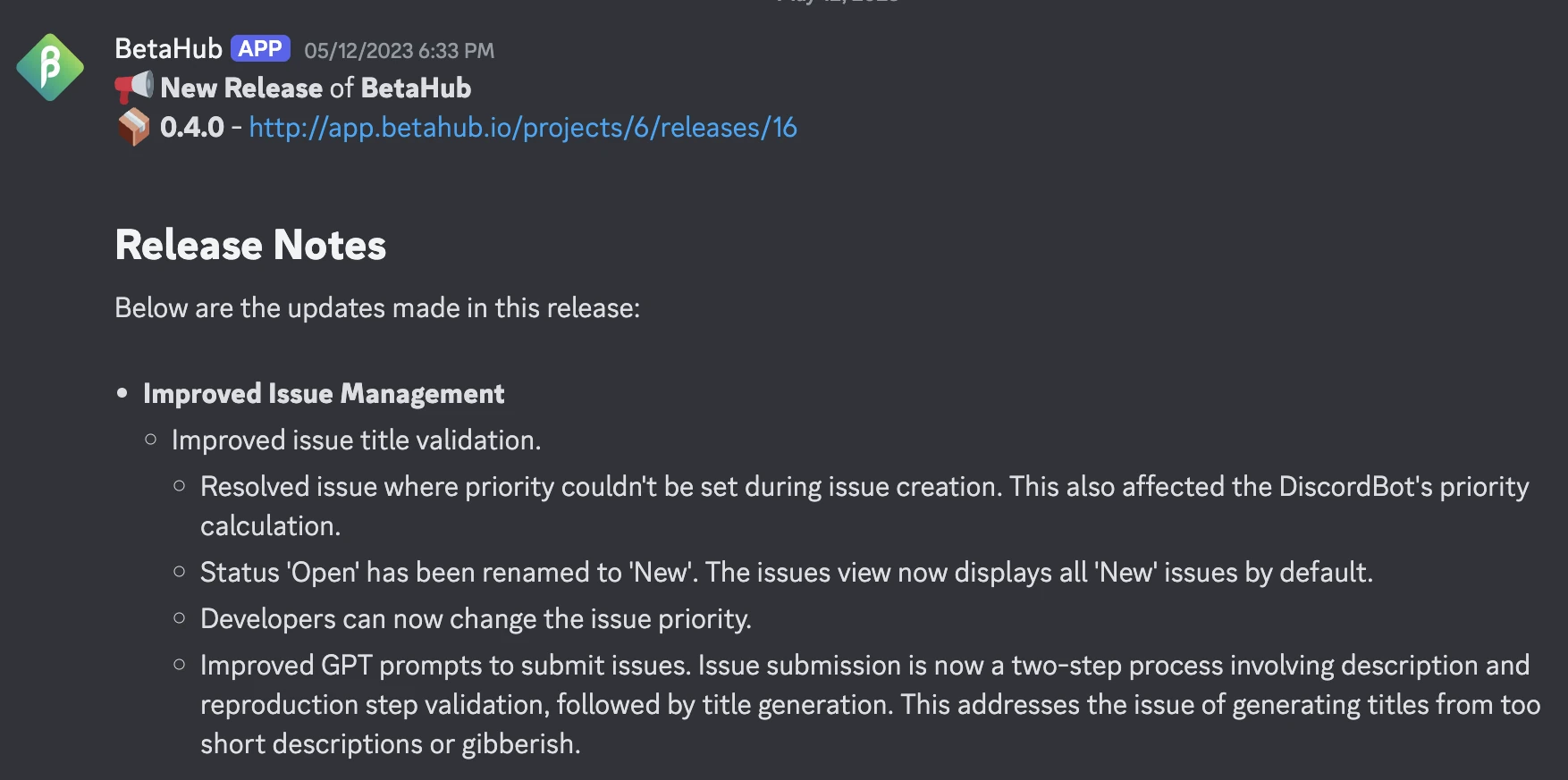Click the May 12 2023 date divider

point(831,4)
